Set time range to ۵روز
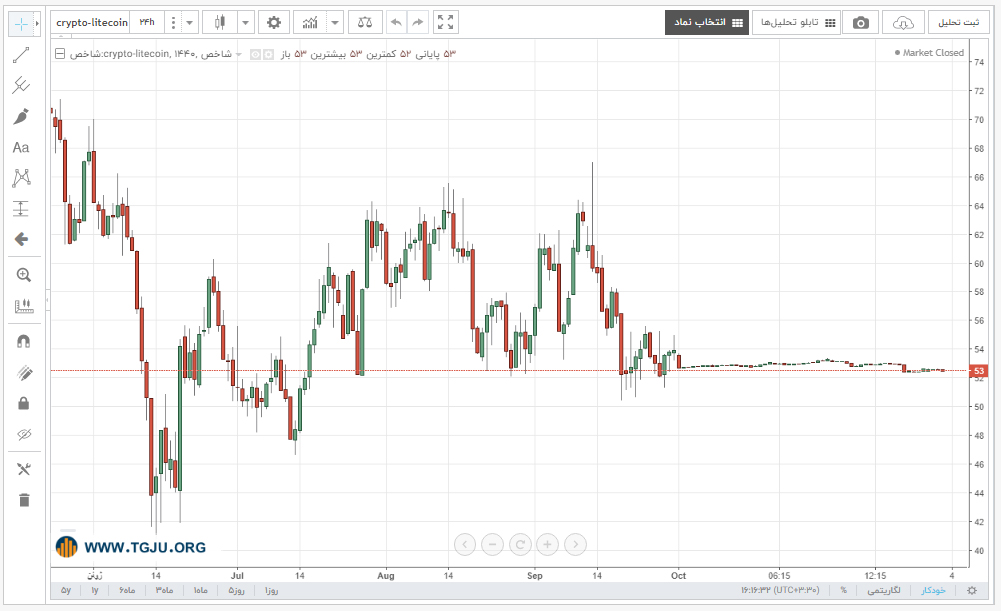 [236, 591]
